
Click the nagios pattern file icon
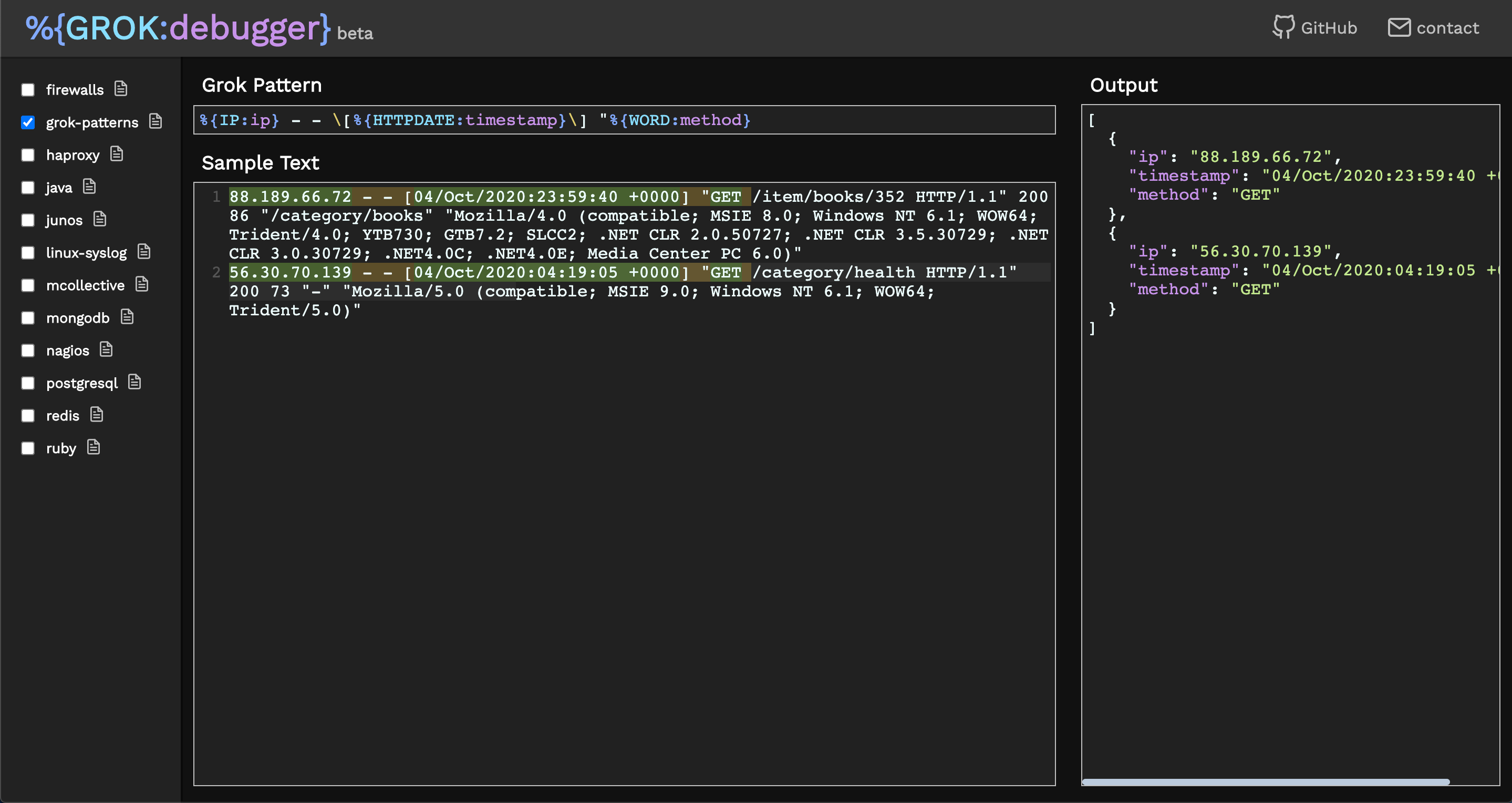[106, 350]
